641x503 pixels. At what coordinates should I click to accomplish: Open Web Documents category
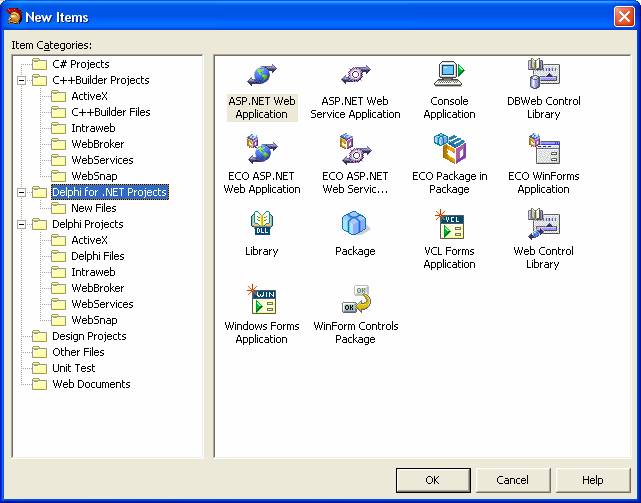(x=91, y=384)
